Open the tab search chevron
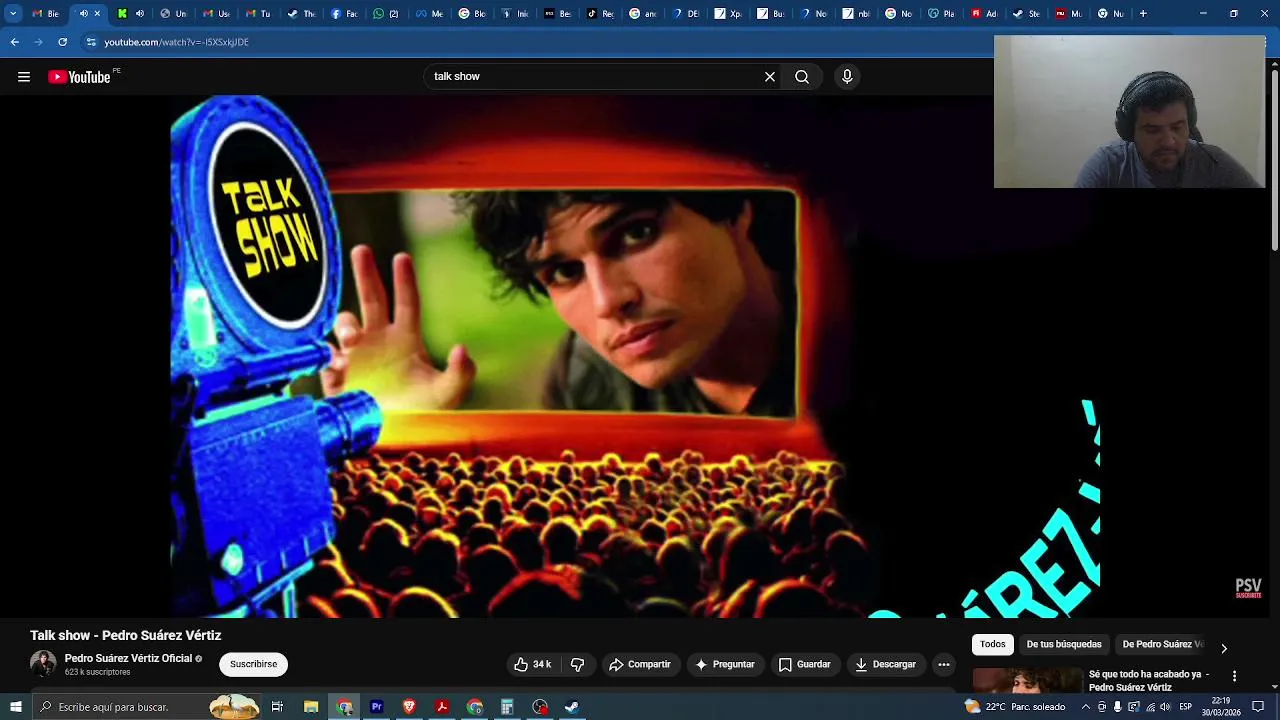This screenshot has width=1280, height=720. pos(13,14)
